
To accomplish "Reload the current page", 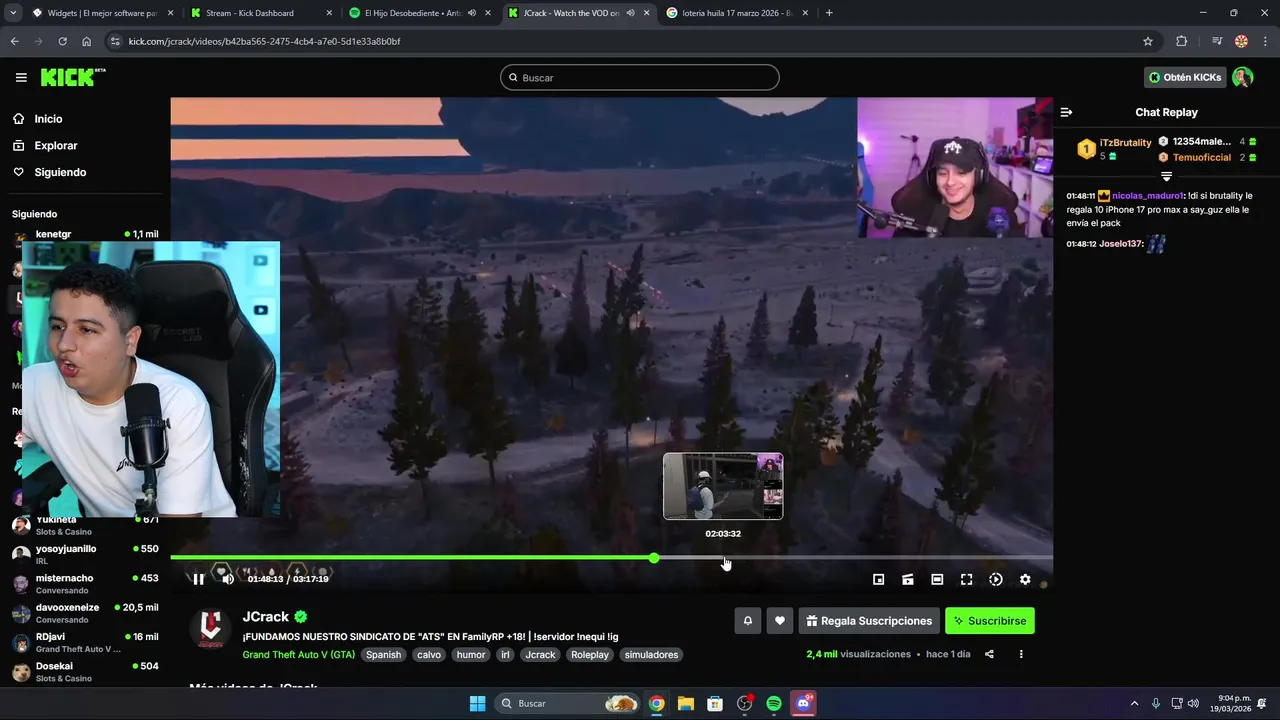I will tap(62, 41).
